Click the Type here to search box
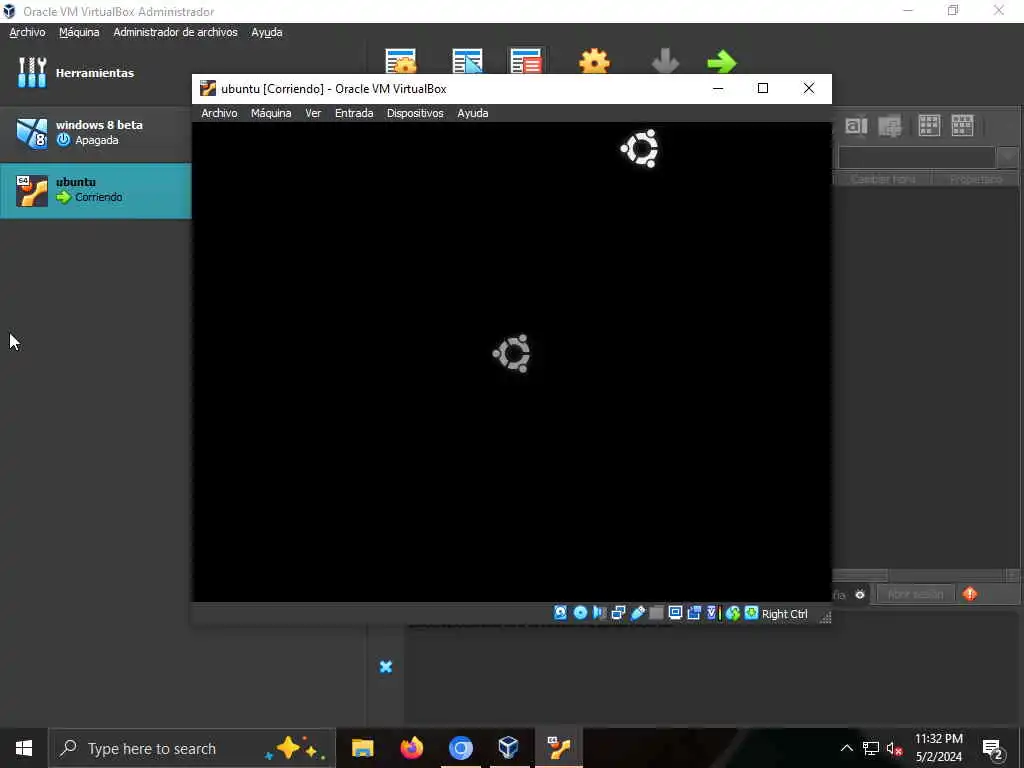This screenshot has width=1024, height=768. tap(192, 748)
